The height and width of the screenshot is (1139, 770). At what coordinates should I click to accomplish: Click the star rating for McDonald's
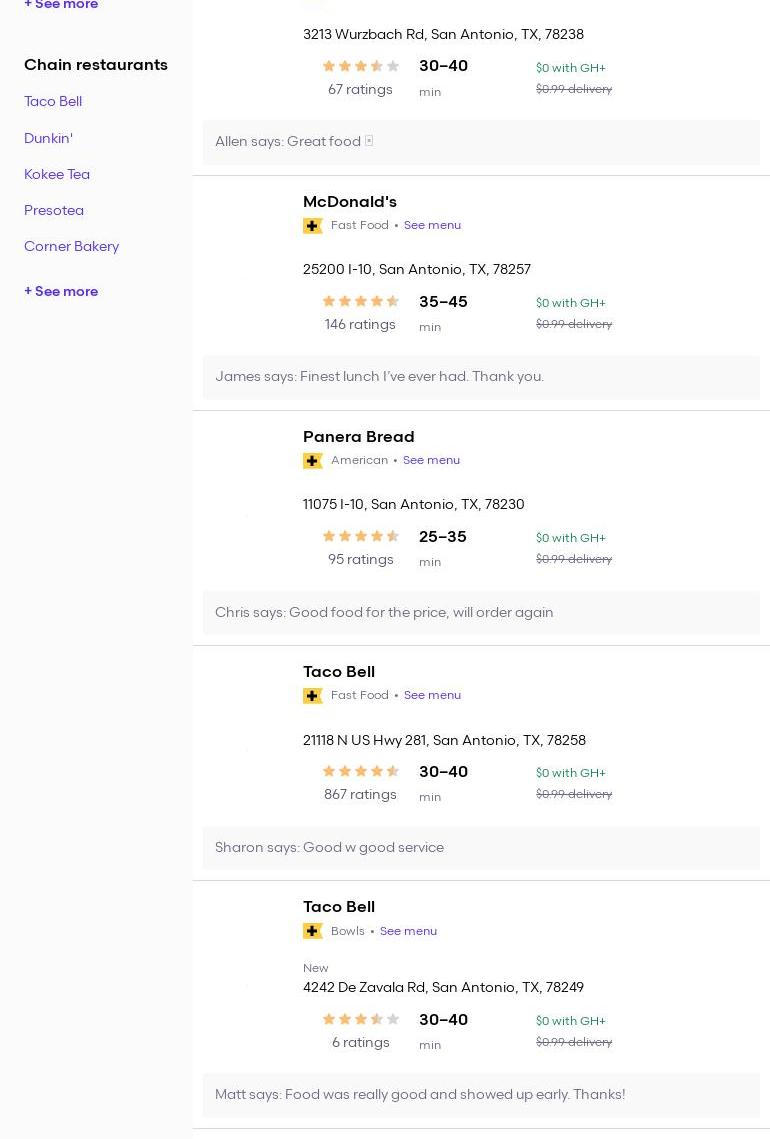(x=360, y=301)
